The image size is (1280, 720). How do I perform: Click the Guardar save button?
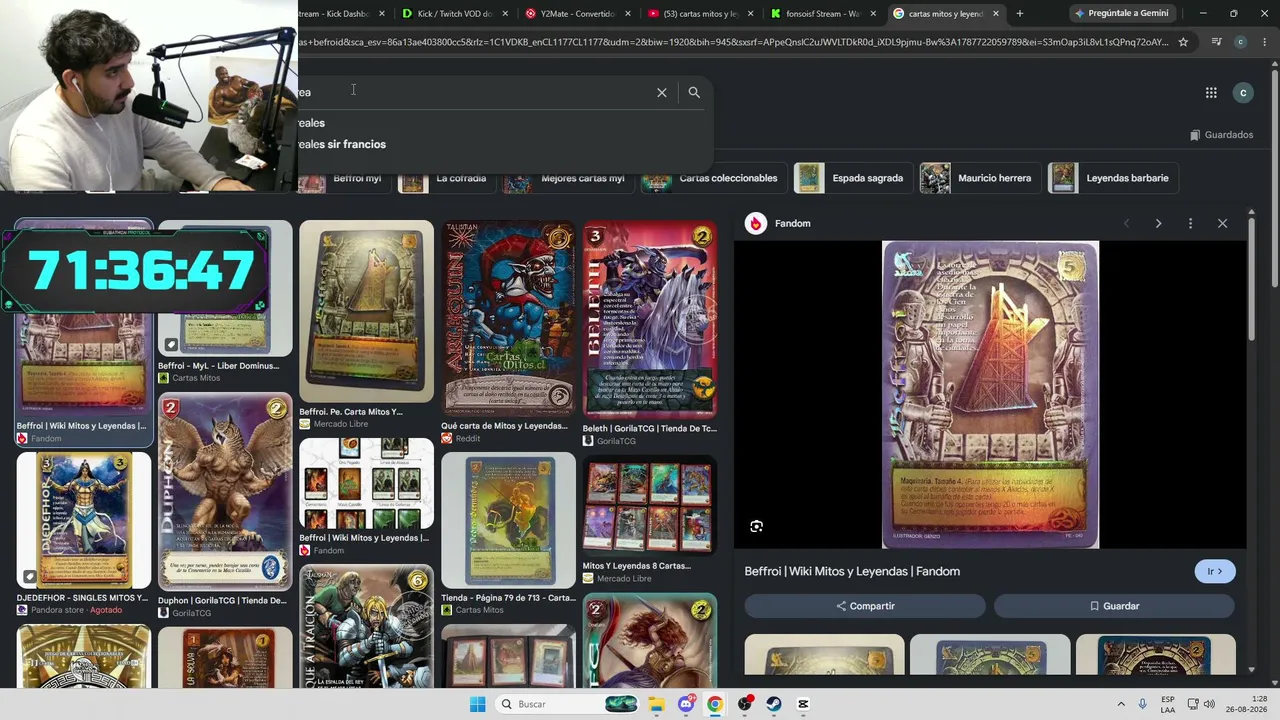[1114, 606]
